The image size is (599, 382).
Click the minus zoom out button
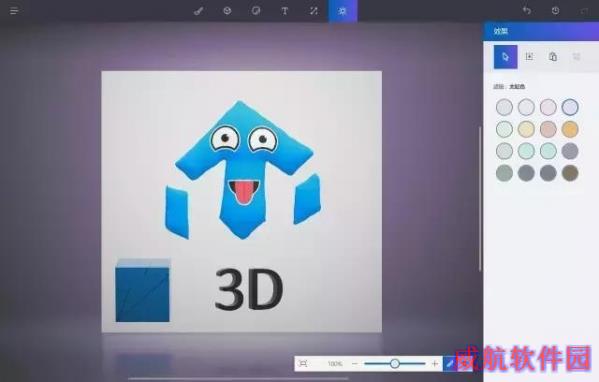click(x=355, y=363)
